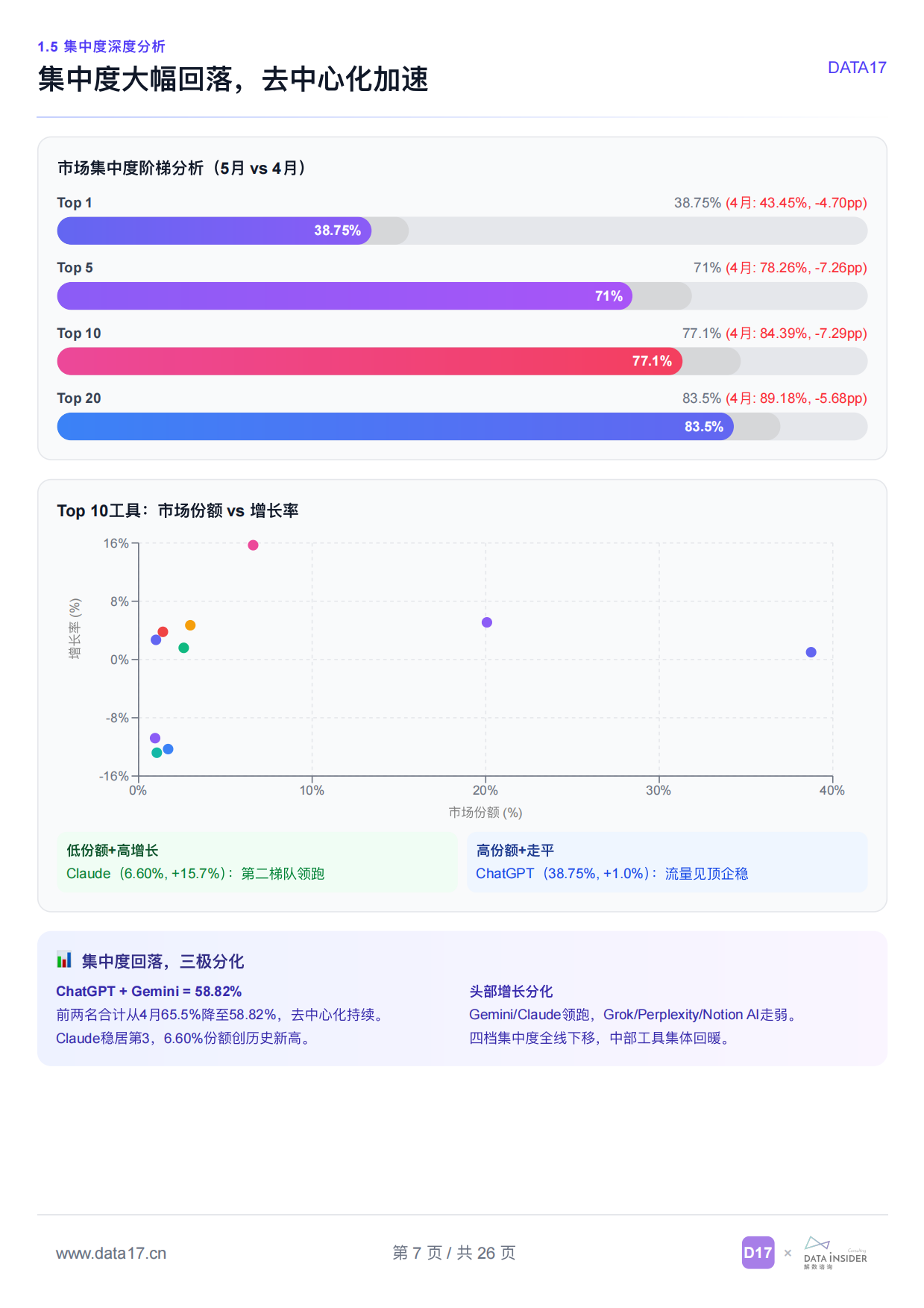Select the teal point lowest on the chart
This screenshot has width=924, height=1308.
click(157, 753)
